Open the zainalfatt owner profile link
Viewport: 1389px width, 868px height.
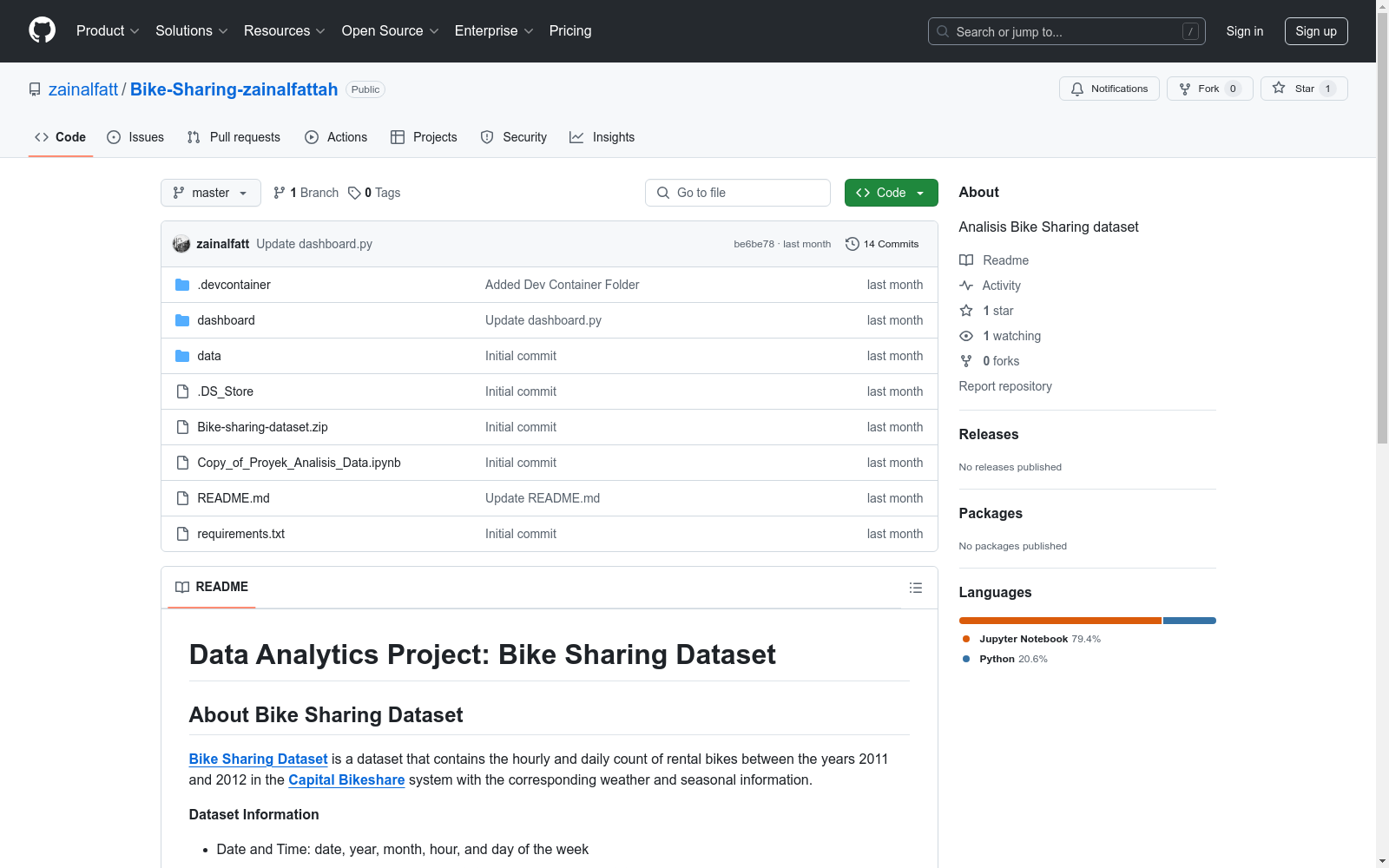coord(83,89)
